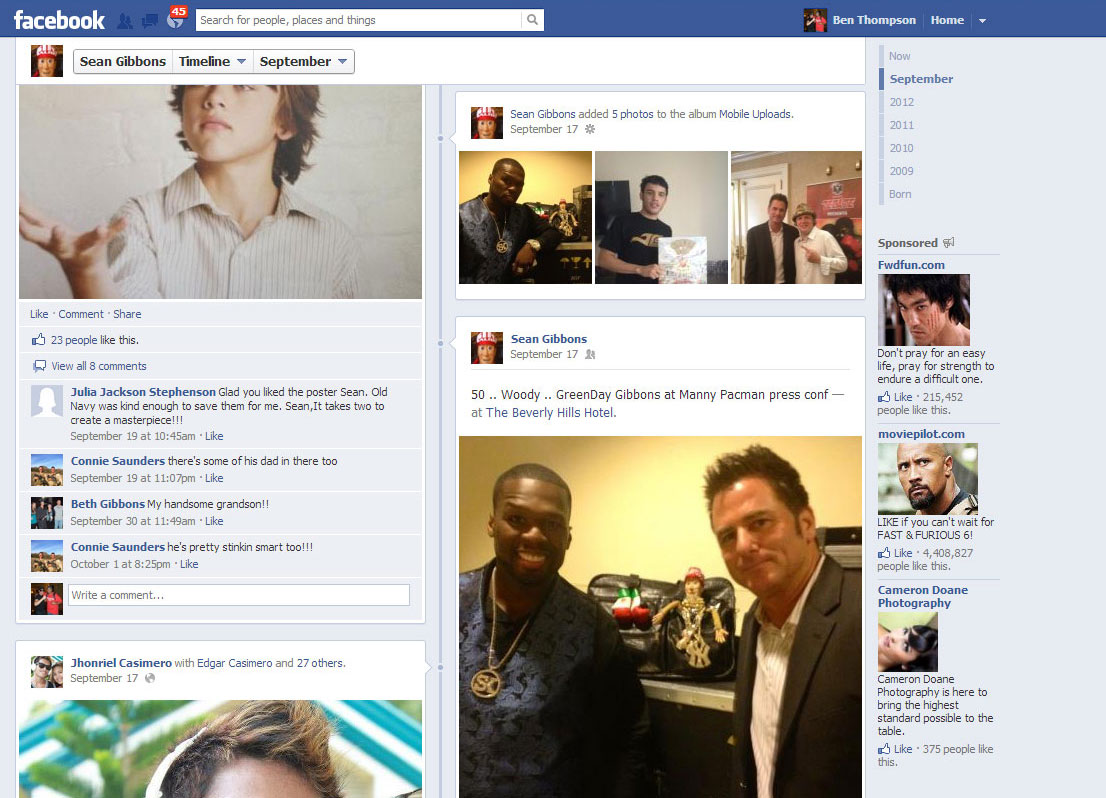This screenshot has height=798, width=1106.
Task: Jump to Born in timeline navigator
Action: pyautogui.click(x=900, y=194)
